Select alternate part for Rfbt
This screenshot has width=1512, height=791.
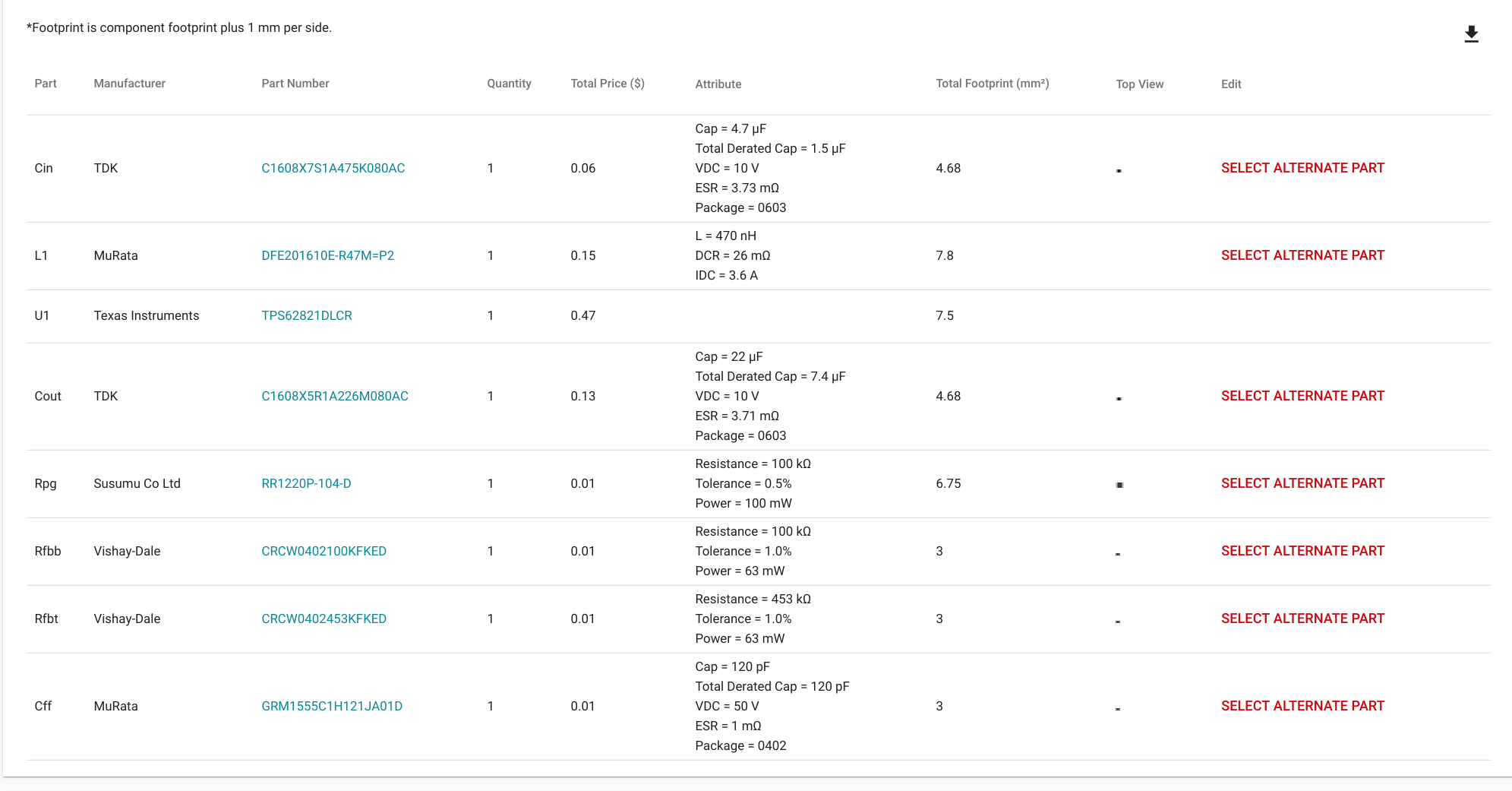click(1302, 619)
